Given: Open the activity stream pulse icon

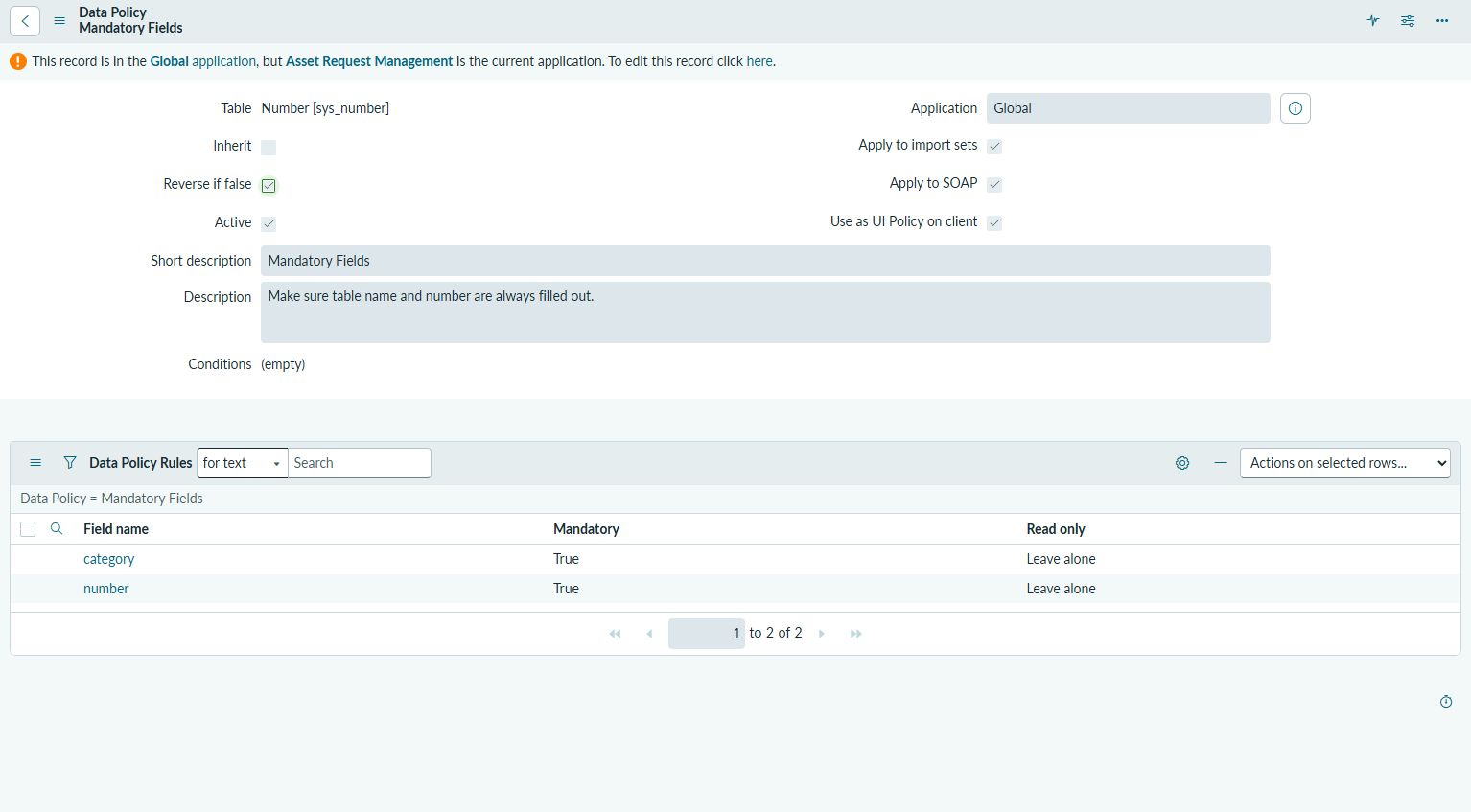Looking at the screenshot, I should click(x=1373, y=20).
